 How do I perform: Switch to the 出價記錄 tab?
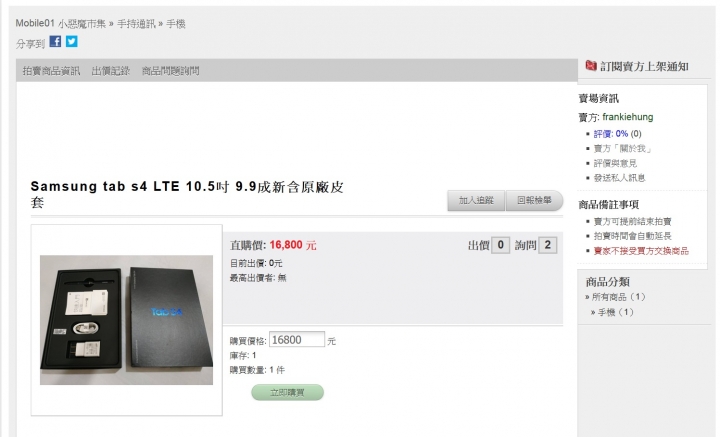click(x=111, y=71)
